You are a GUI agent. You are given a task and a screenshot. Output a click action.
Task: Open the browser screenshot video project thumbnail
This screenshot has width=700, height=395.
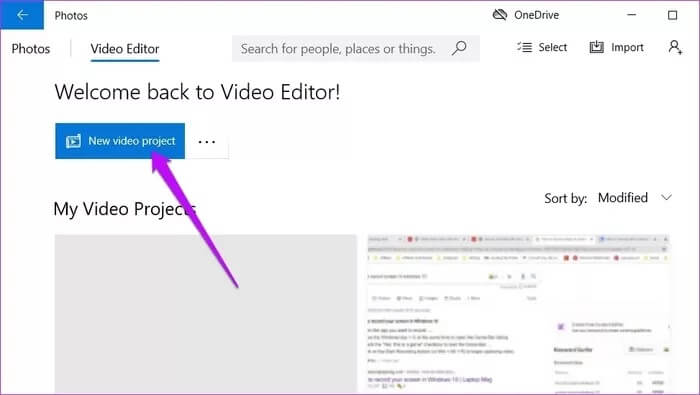coord(519,314)
